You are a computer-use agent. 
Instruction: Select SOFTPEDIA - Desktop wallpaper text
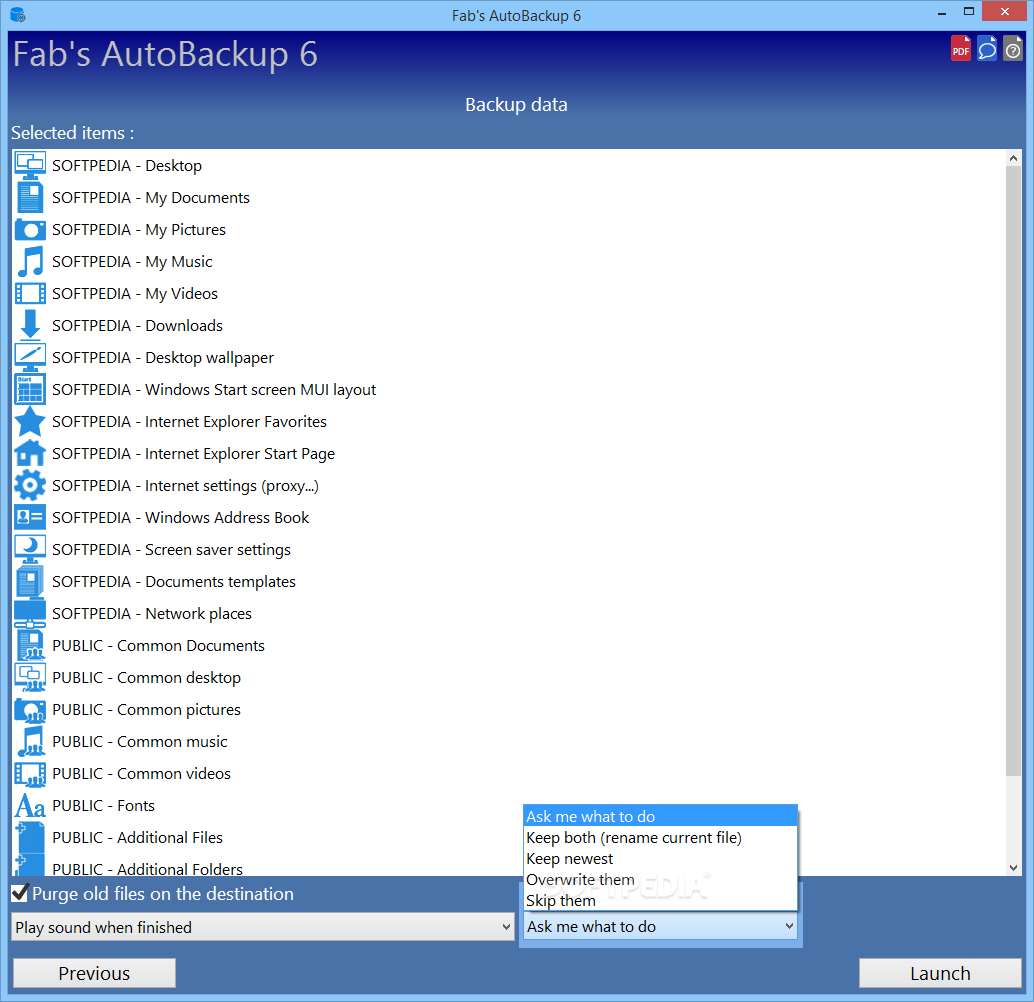(163, 358)
